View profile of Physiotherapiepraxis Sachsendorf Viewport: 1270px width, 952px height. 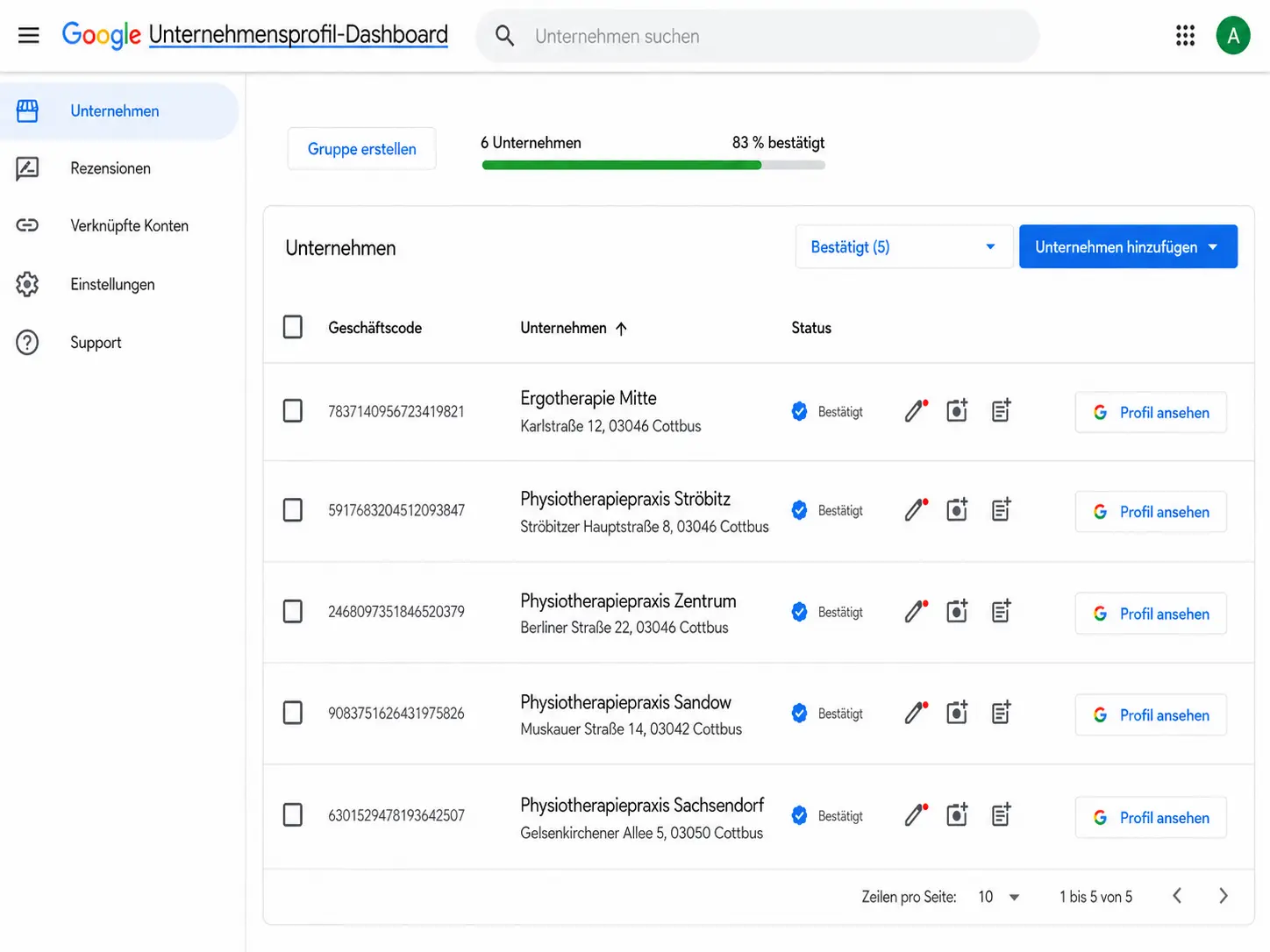pos(1151,818)
